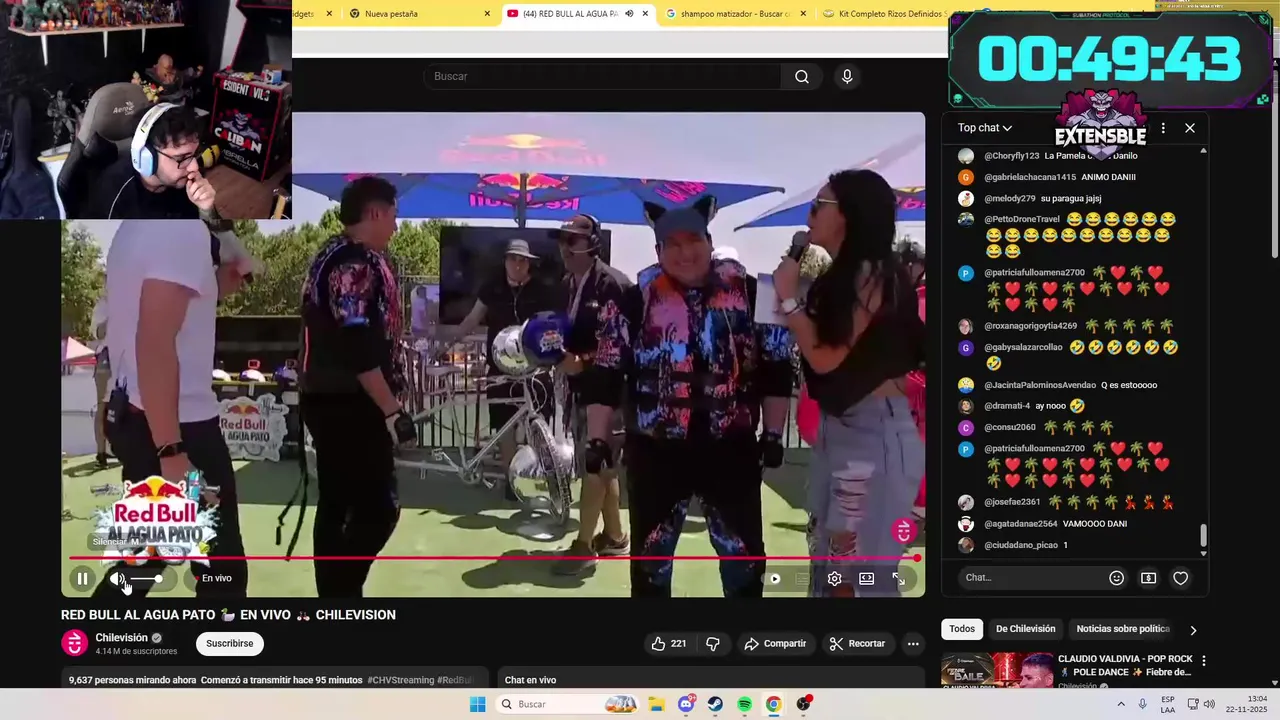This screenshot has width=1280, height=720.
Task: Open Google Chrome from taskbar
Action: tap(773, 704)
